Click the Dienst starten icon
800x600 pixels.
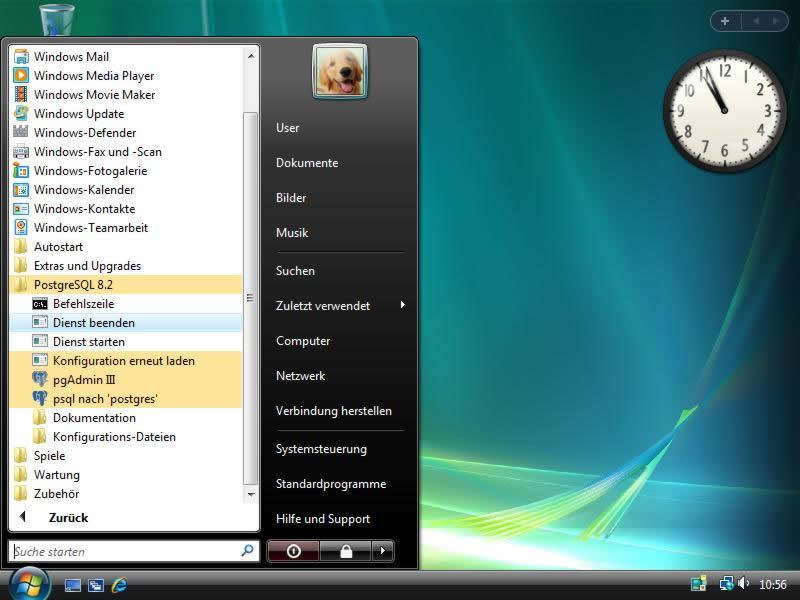40,342
